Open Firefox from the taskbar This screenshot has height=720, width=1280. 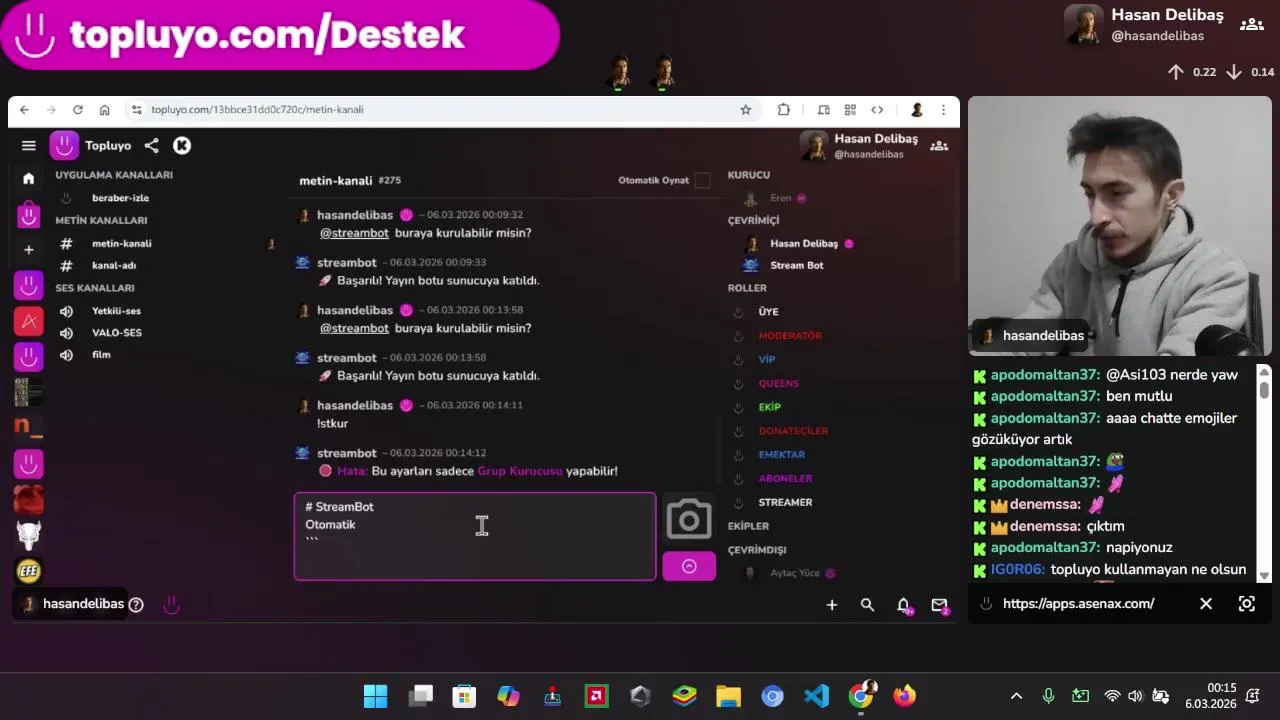click(904, 696)
